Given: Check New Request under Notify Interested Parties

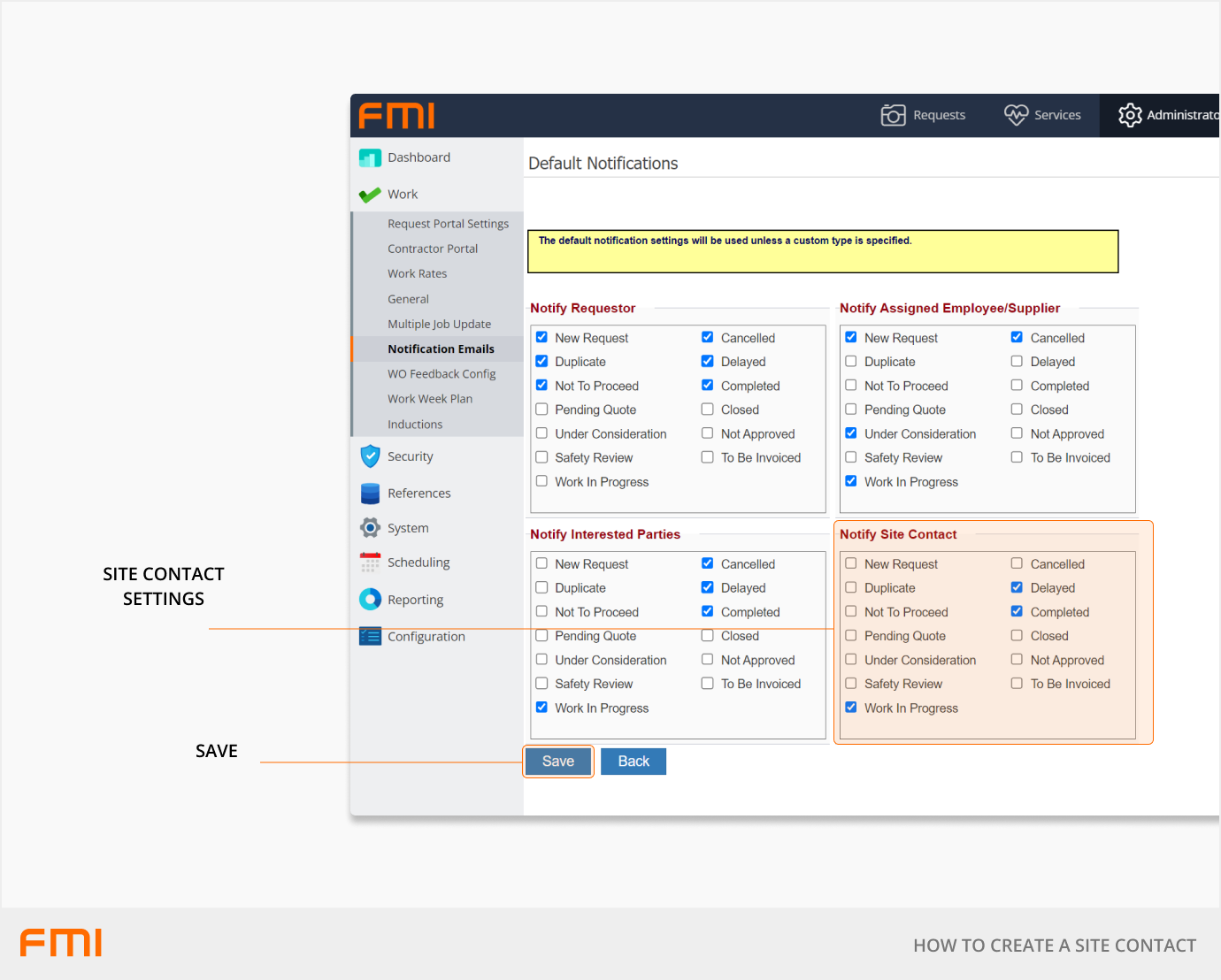Looking at the screenshot, I should coord(541,563).
